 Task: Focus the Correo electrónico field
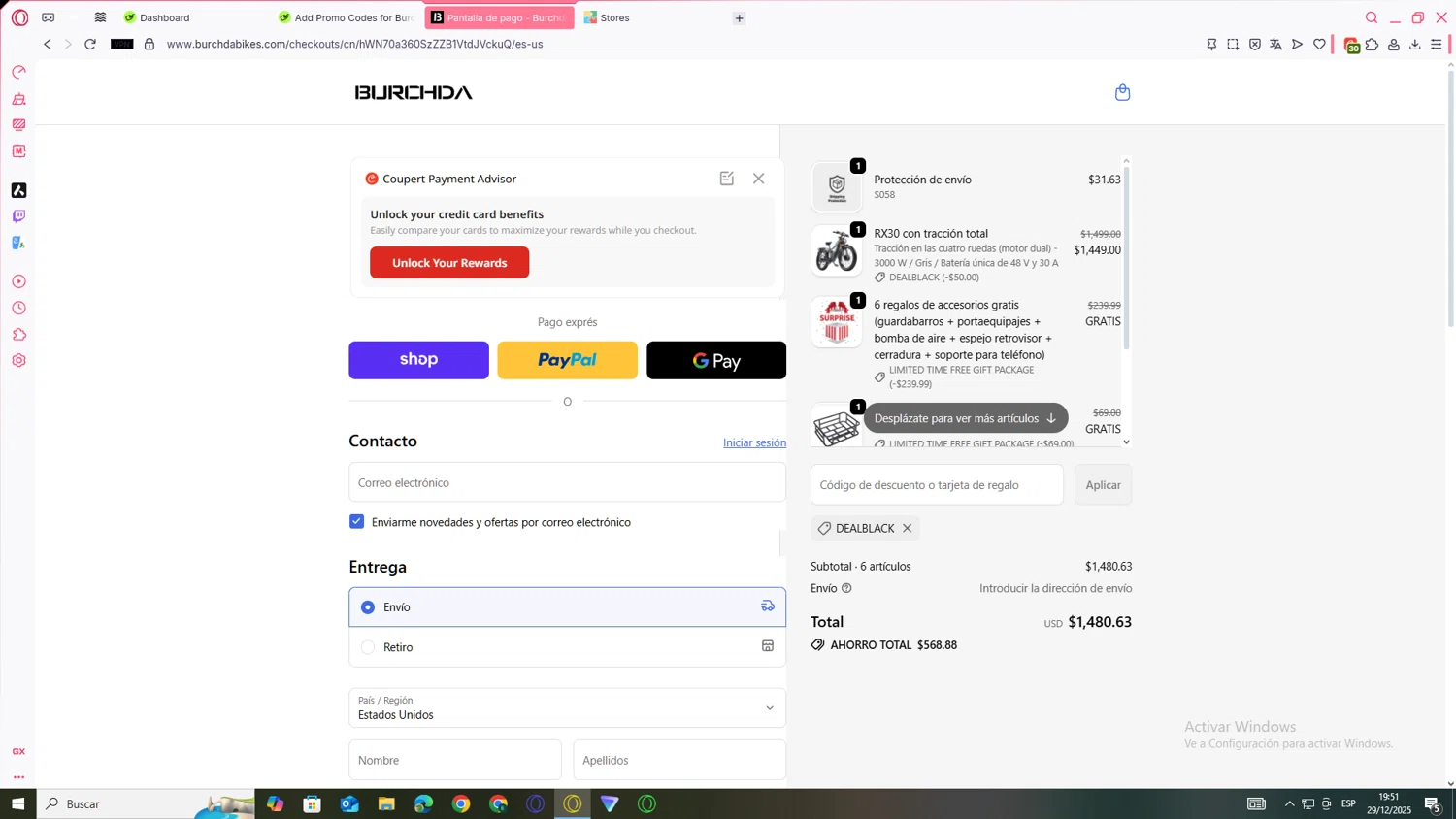tap(567, 482)
